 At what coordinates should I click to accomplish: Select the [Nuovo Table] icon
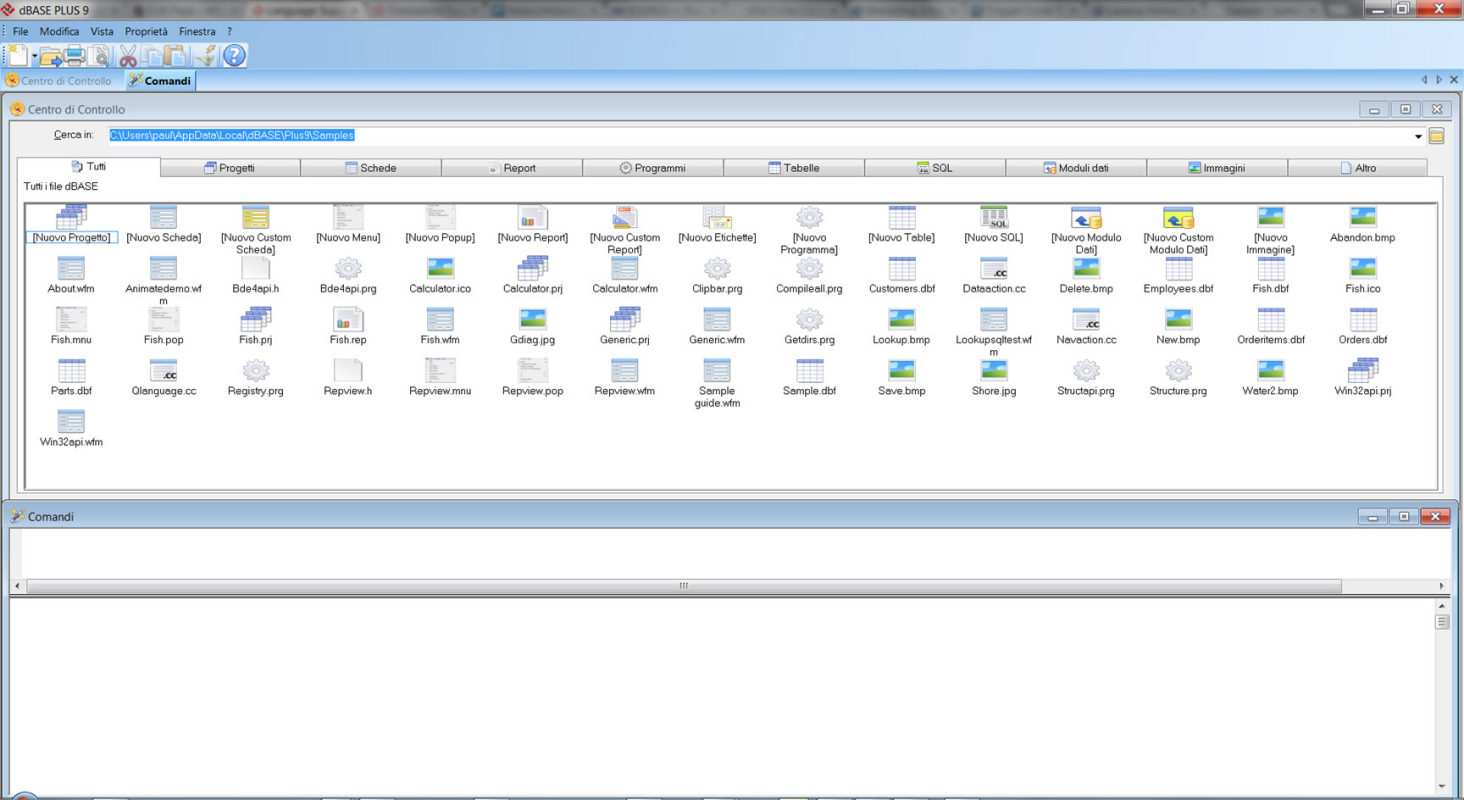pyautogui.click(x=902, y=217)
